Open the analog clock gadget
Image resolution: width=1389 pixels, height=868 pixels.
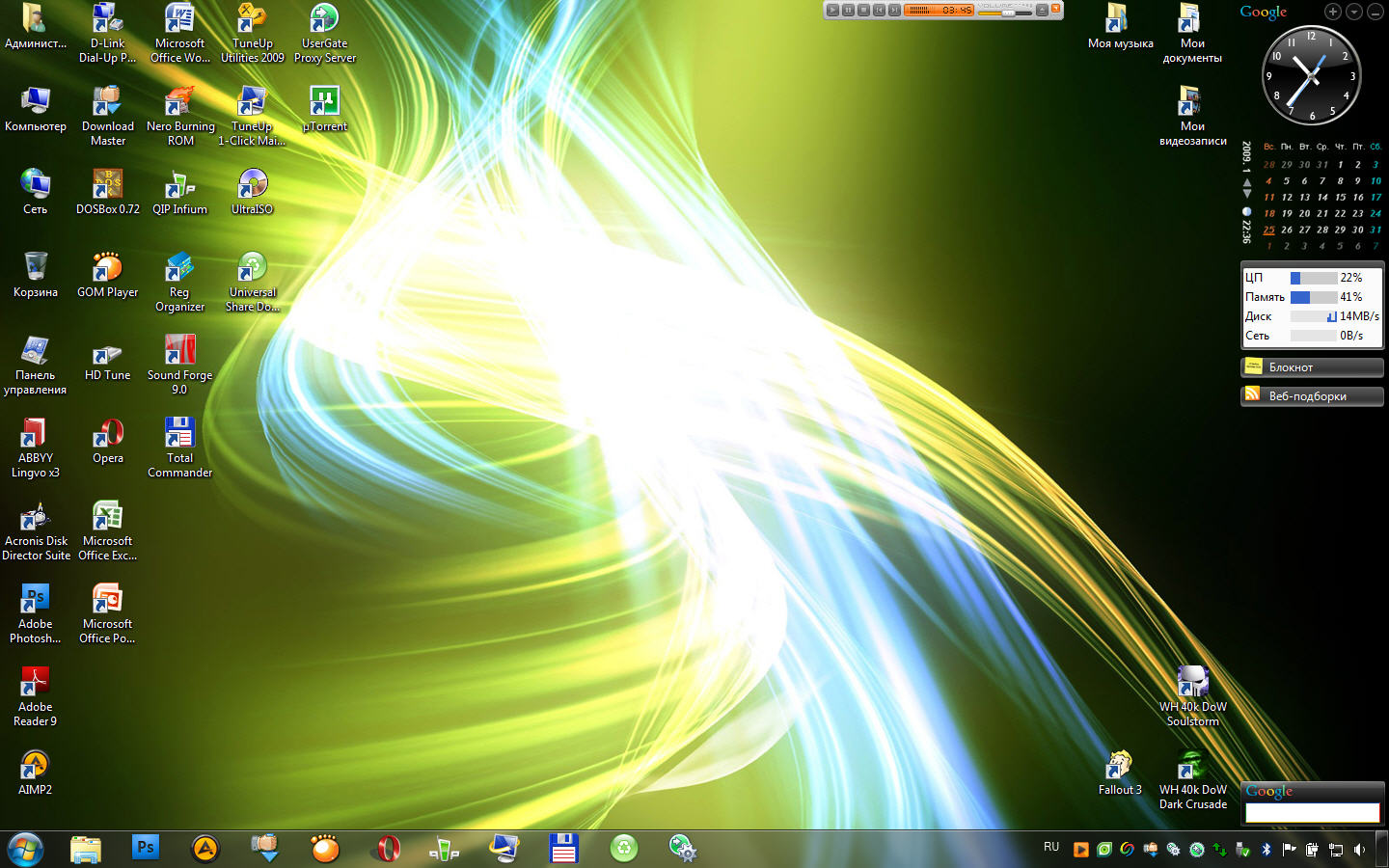click(1311, 75)
